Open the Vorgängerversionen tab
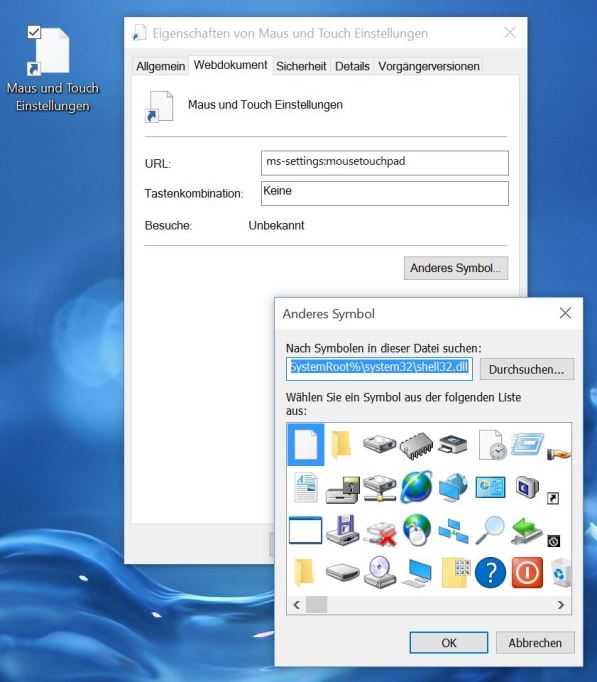597x682 pixels. coord(429,66)
